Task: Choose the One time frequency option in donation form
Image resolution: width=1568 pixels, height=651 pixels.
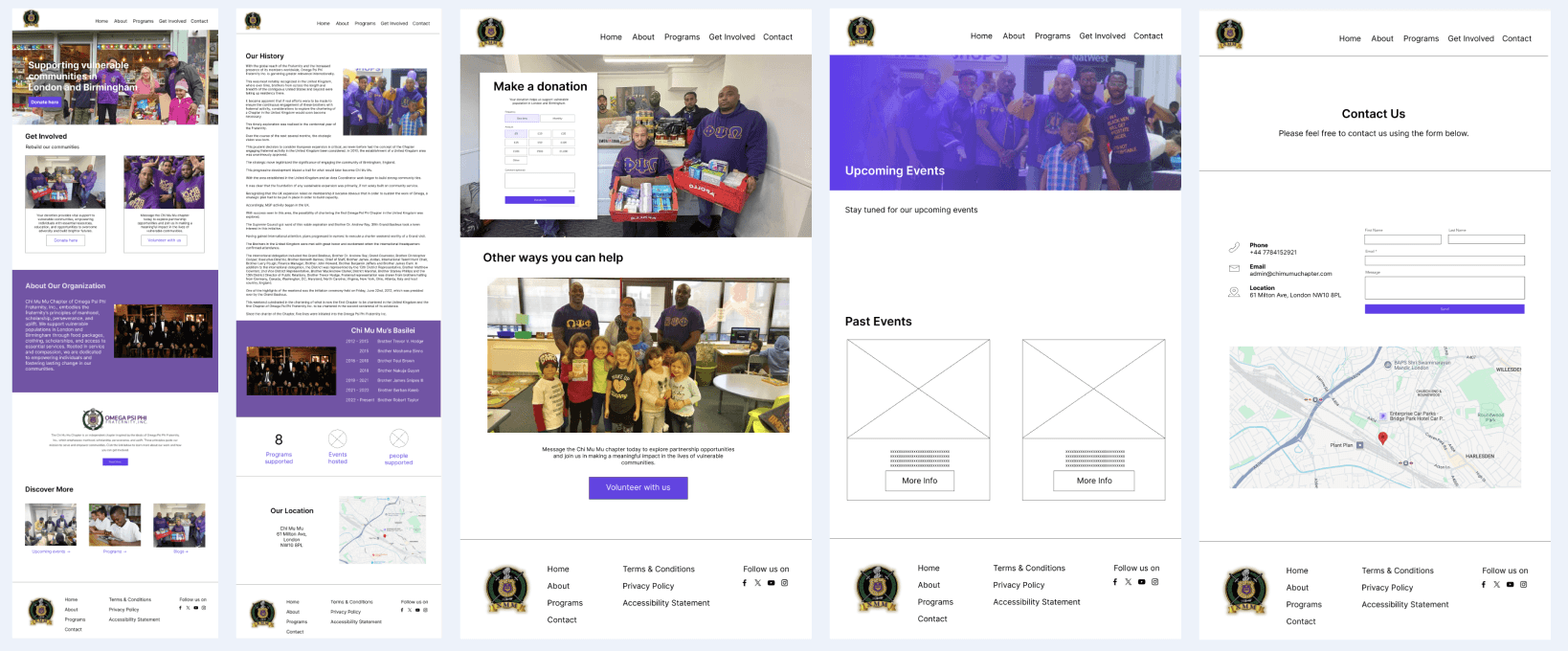Action: click(522, 118)
